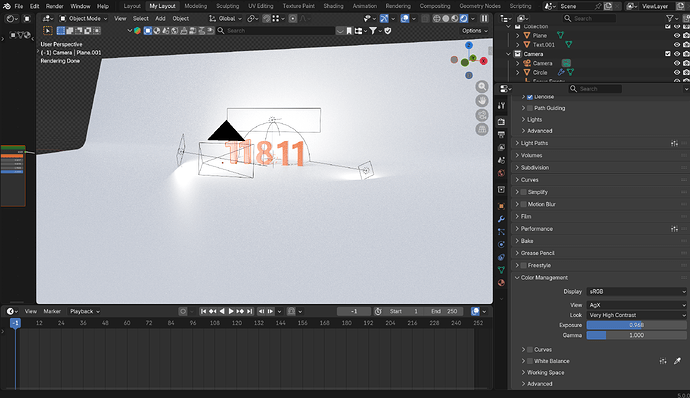The image size is (690, 398).
Task: Click the White Balance eyedropper icon
Action: pyautogui.click(x=677, y=361)
